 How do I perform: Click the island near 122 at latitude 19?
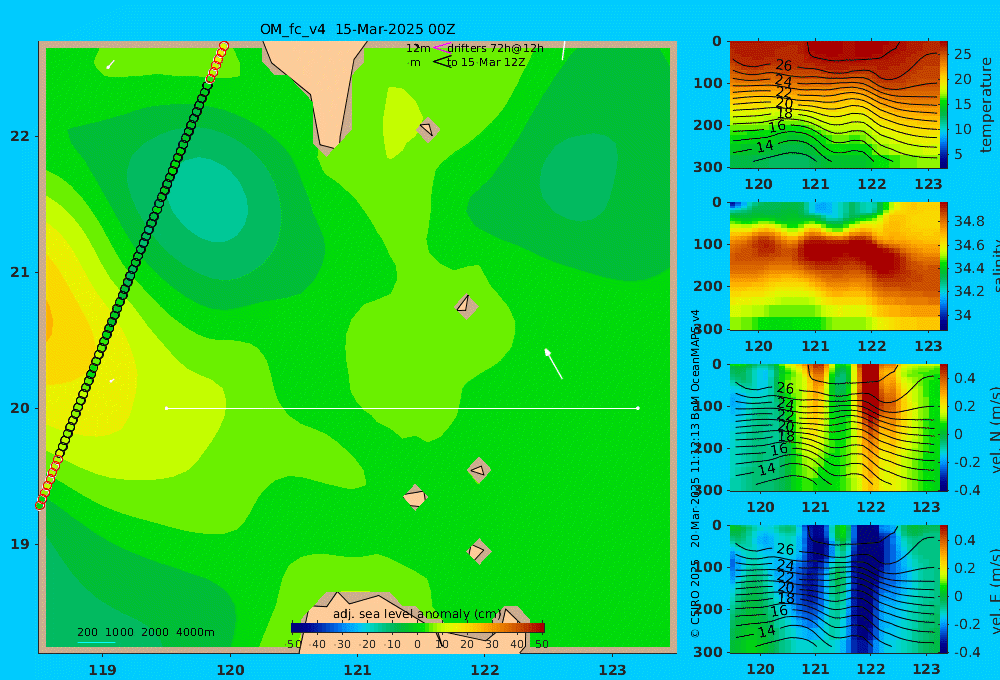[x=478, y=551]
